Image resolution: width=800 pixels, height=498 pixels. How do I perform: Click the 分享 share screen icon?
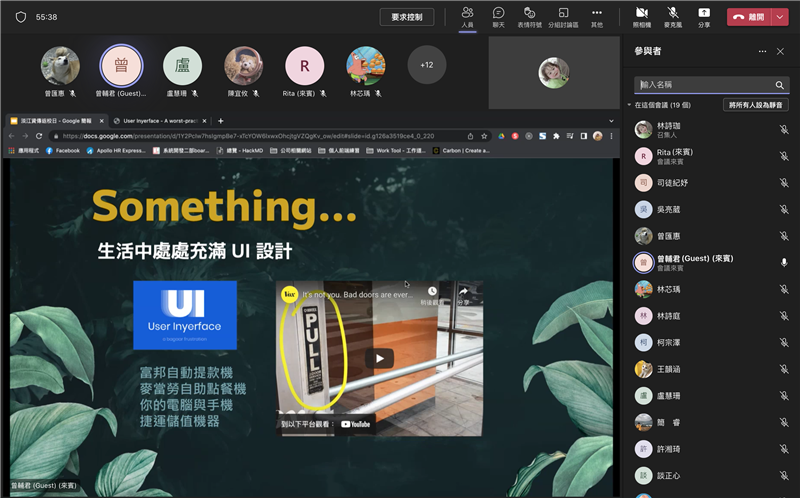(x=704, y=16)
